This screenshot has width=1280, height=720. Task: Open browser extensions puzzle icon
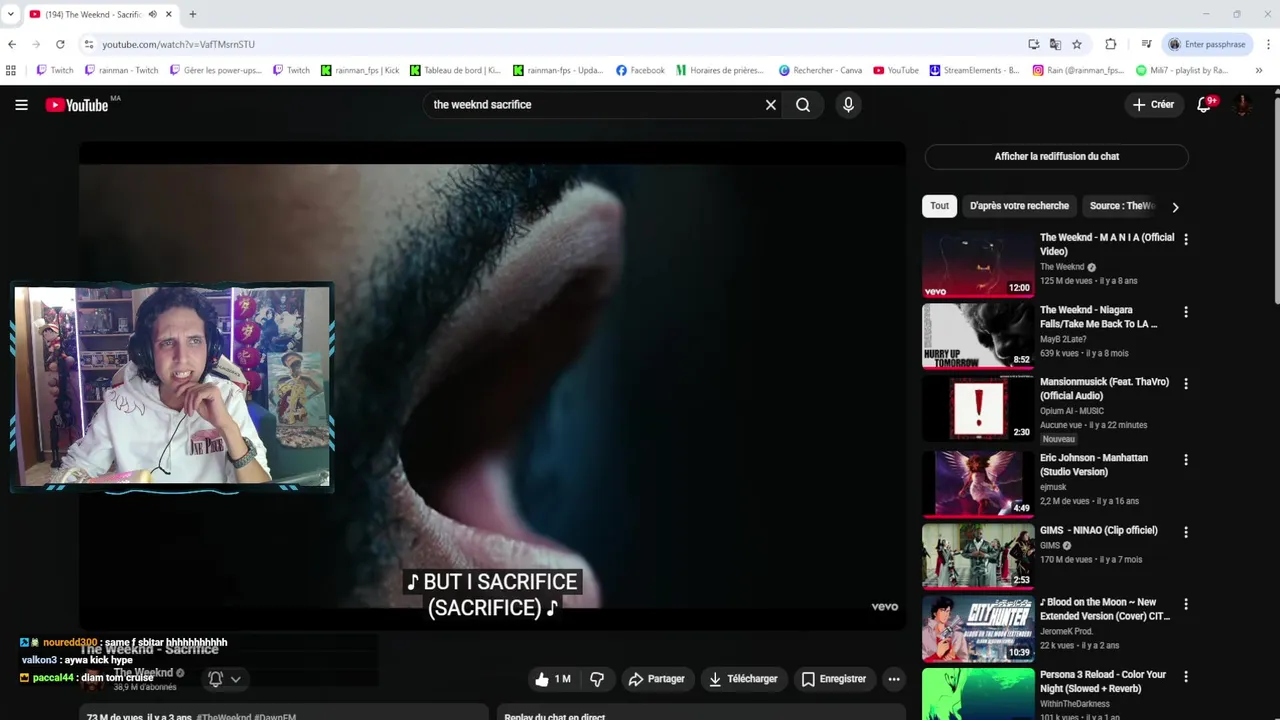pyautogui.click(x=1110, y=44)
